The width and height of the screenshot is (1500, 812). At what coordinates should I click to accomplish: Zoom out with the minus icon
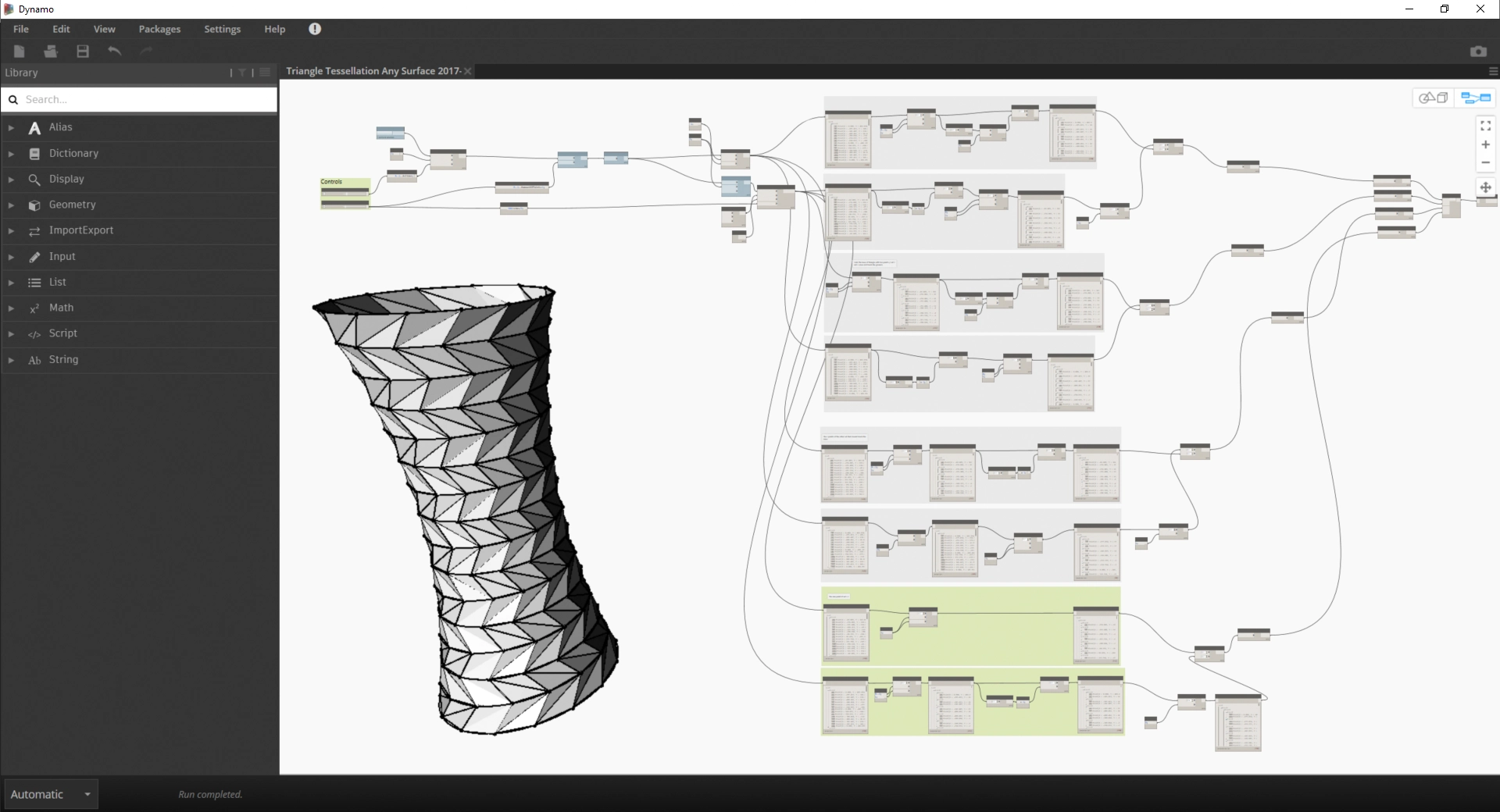pyautogui.click(x=1485, y=163)
